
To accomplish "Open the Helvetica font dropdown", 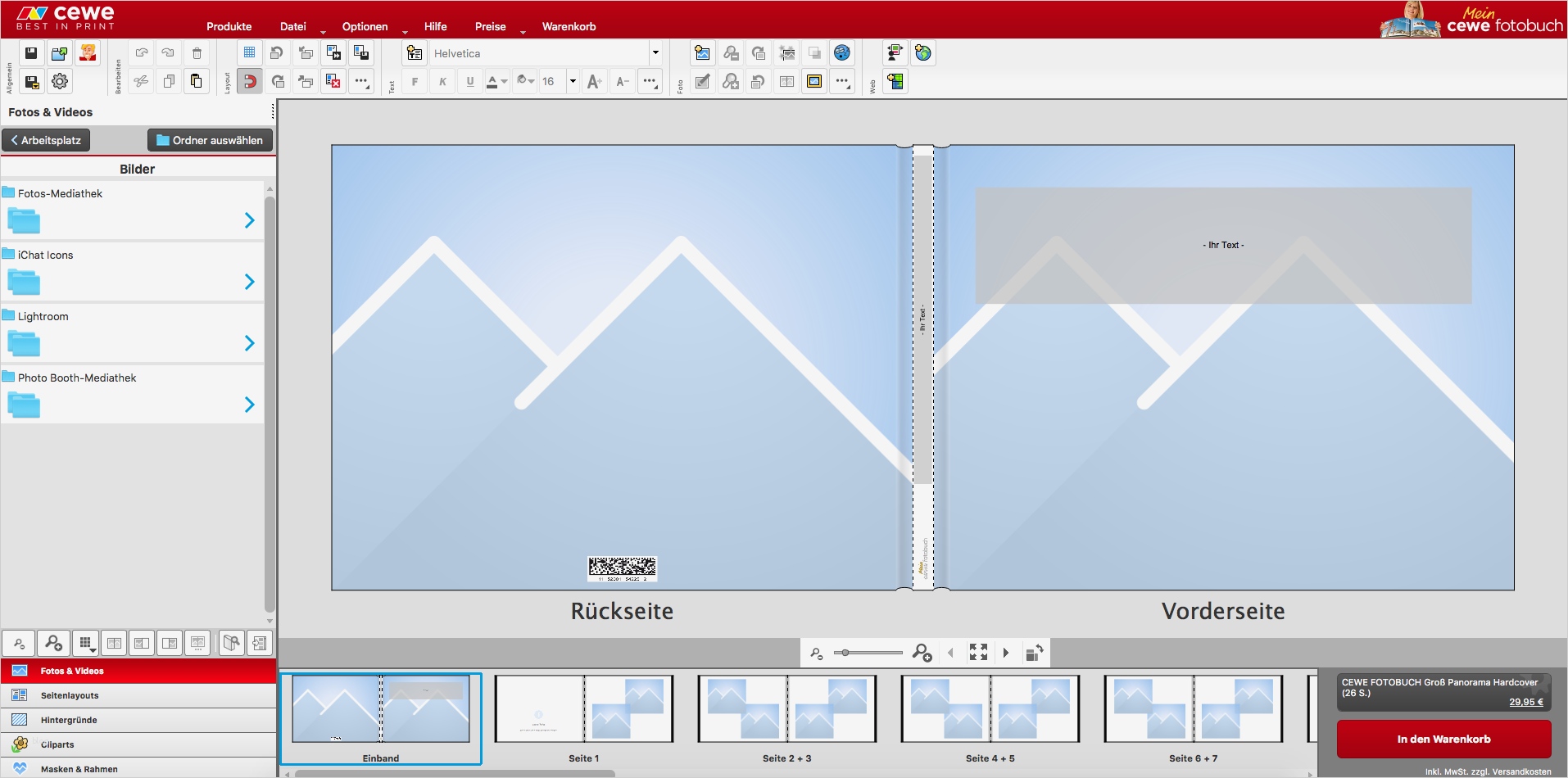I will coord(655,53).
